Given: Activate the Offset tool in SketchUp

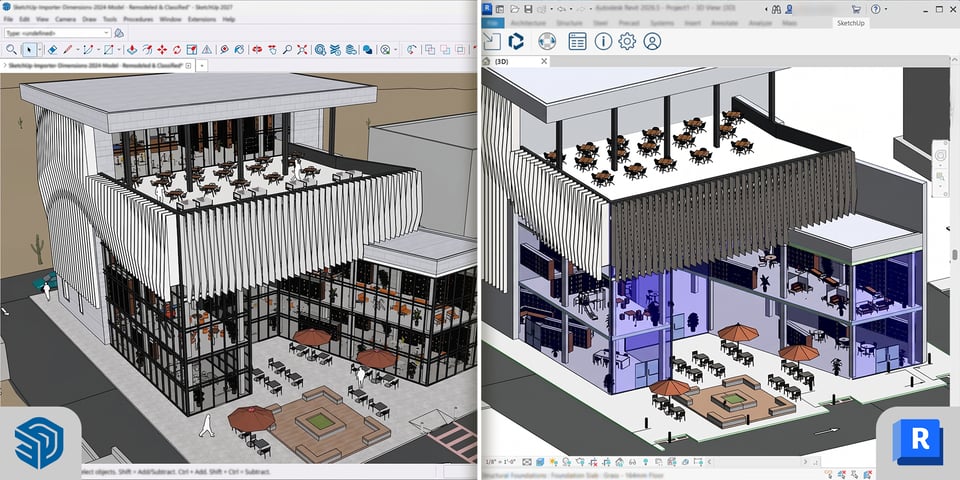Looking at the screenshot, I should [147, 50].
